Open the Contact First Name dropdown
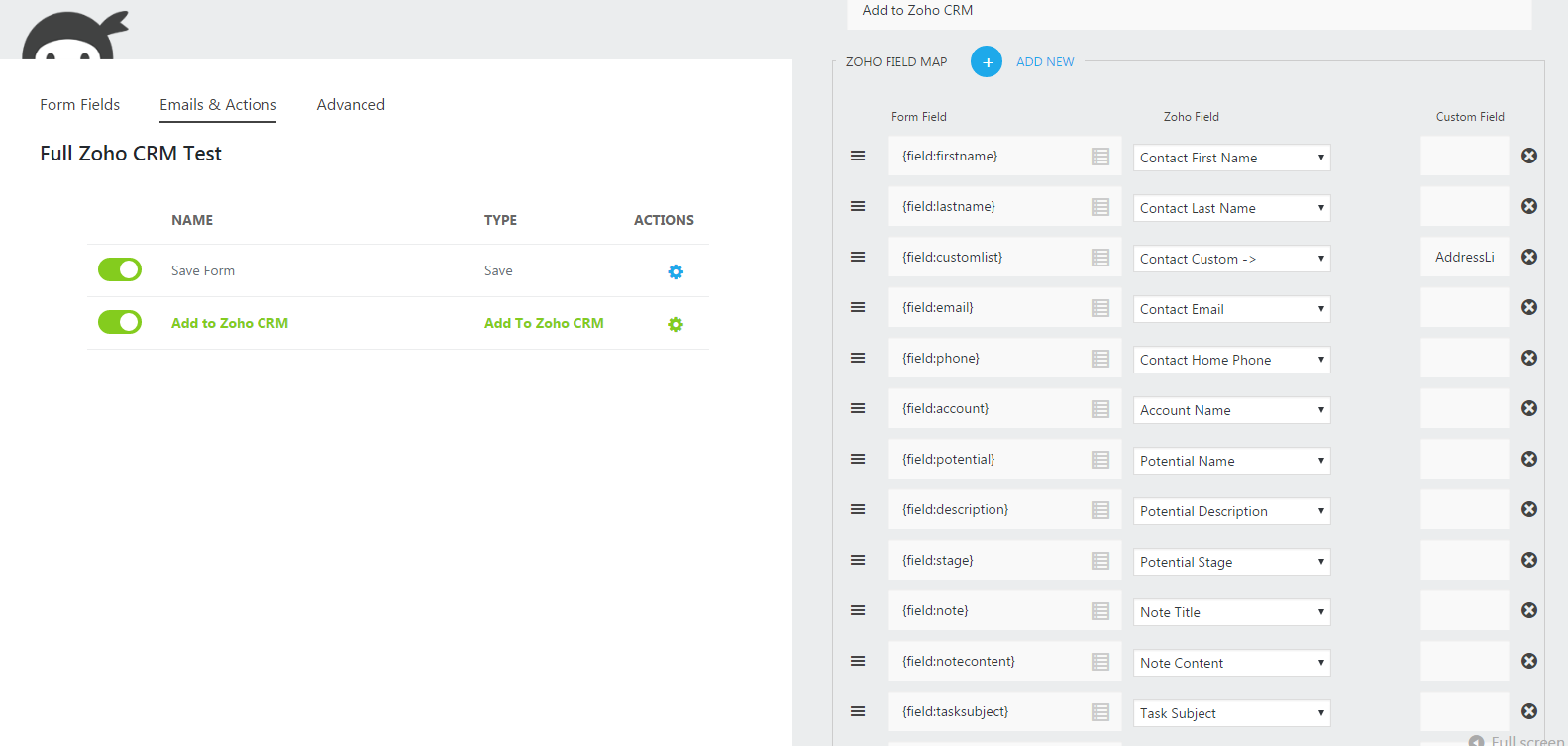Image resolution: width=1568 pixels, height=746 pixels. click(x=1231, y=158)
